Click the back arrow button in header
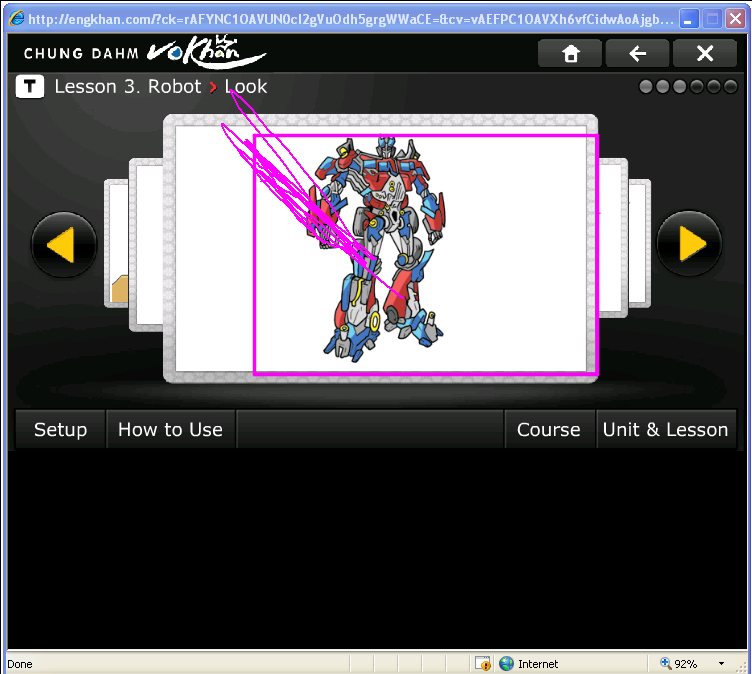The image size is (752, 674). point(637,53)
